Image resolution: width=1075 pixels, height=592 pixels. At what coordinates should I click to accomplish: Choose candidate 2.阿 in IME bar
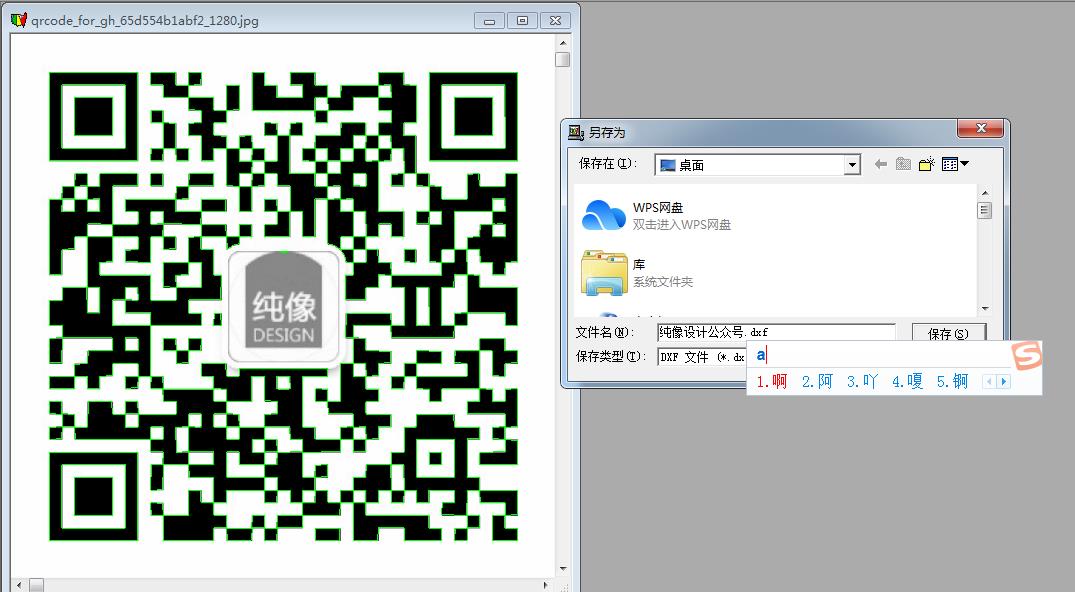coord(817,381)
